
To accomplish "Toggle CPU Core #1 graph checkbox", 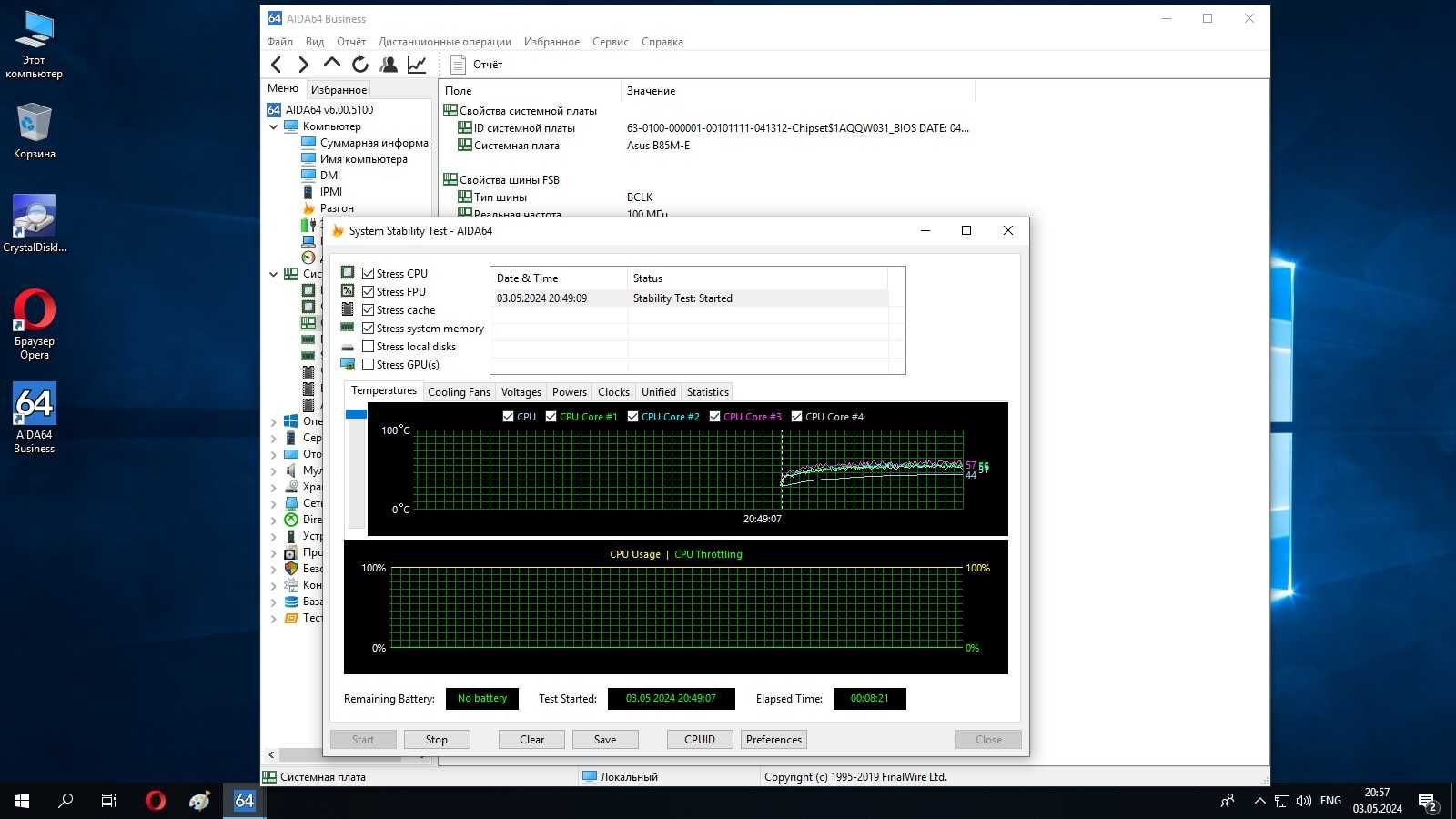I will pos(551,416).
